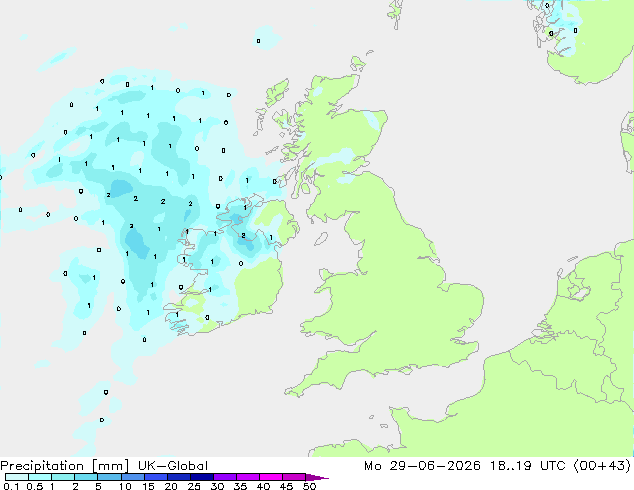Viewport: 634px width, 490px height.
Task: Click the 20–25 mm dark blue swatch
Action: [179, 477]
